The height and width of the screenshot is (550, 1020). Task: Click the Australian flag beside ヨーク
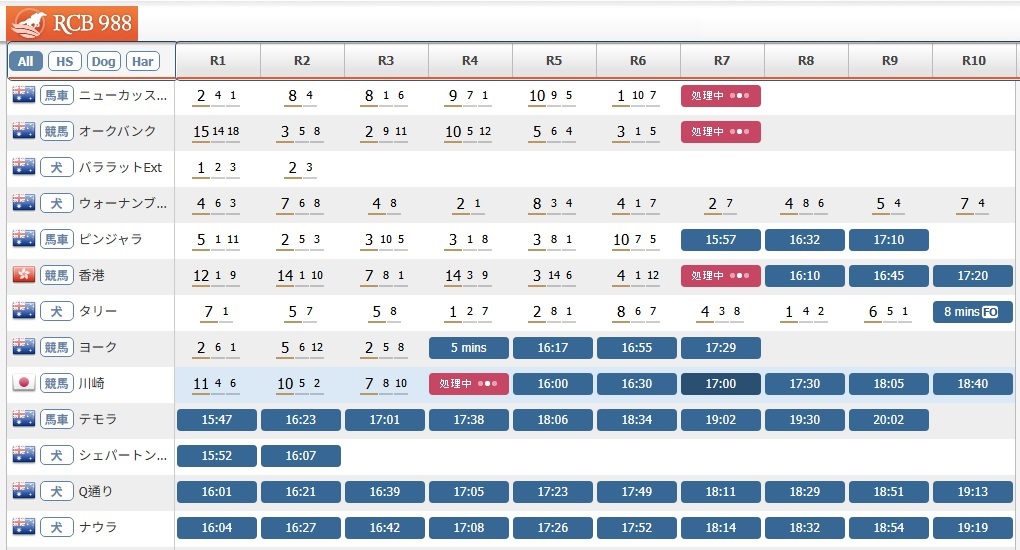[x=23, y=347]
